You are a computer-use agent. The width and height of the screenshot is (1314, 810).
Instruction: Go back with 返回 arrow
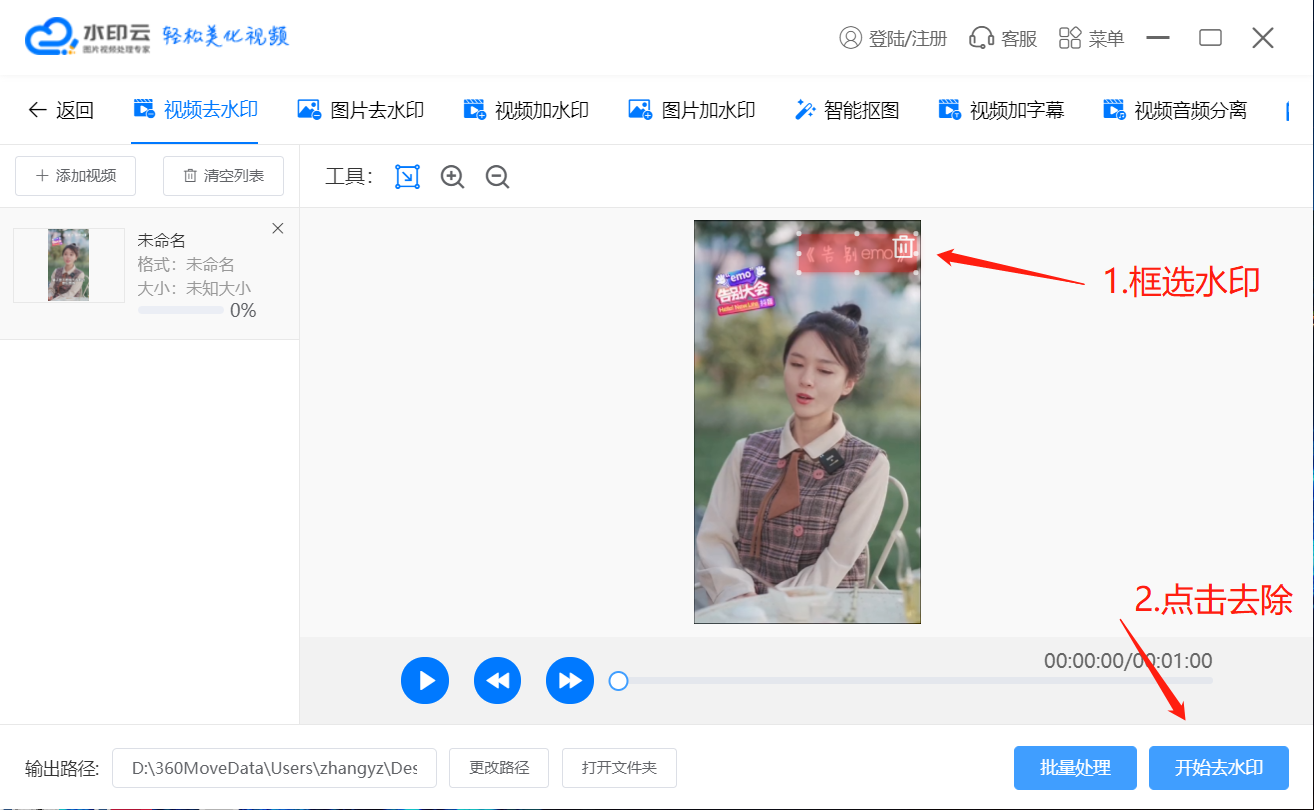[61, 110]
